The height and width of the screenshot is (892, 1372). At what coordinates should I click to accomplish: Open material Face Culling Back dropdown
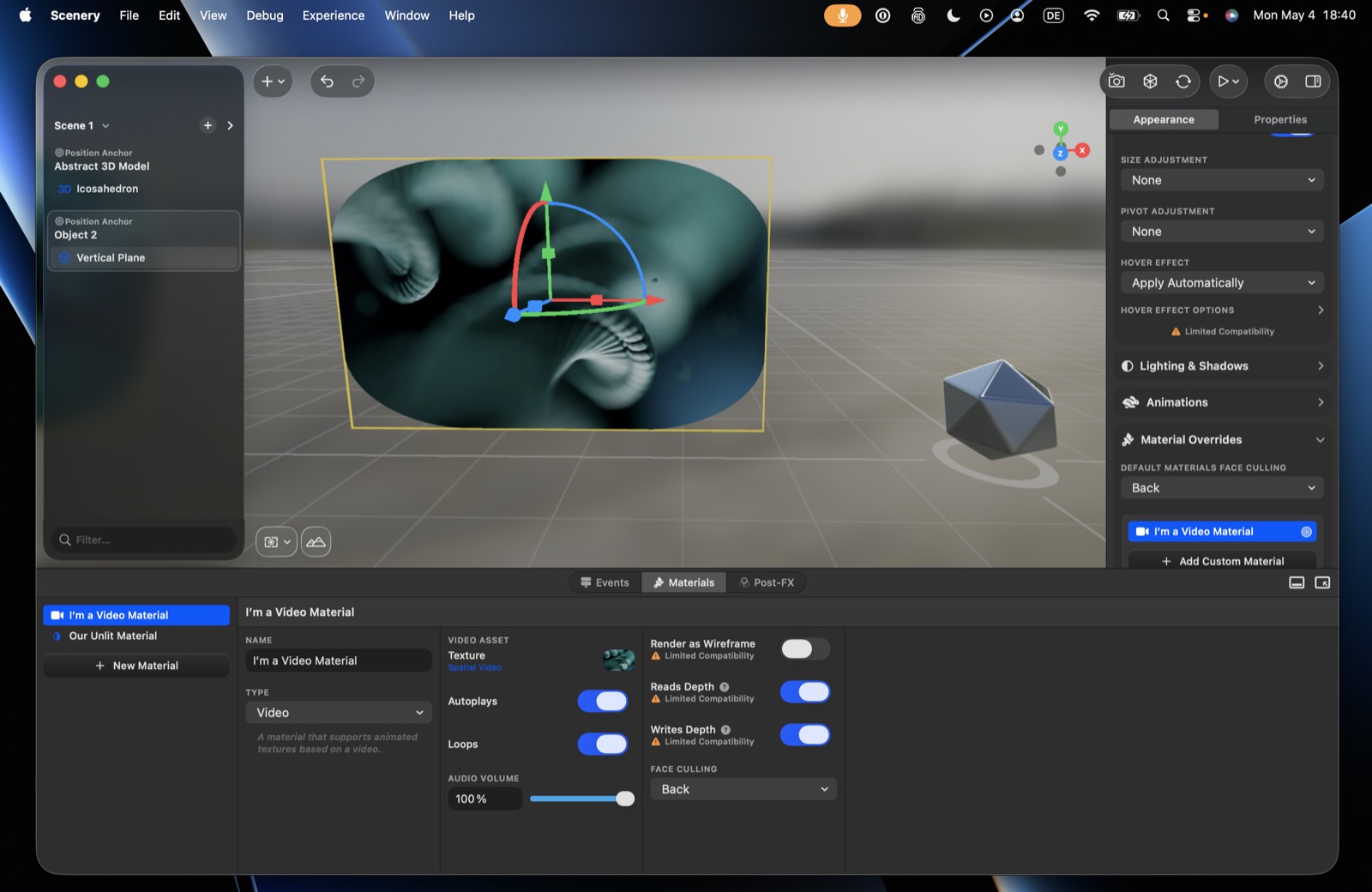tap(743, 789)
